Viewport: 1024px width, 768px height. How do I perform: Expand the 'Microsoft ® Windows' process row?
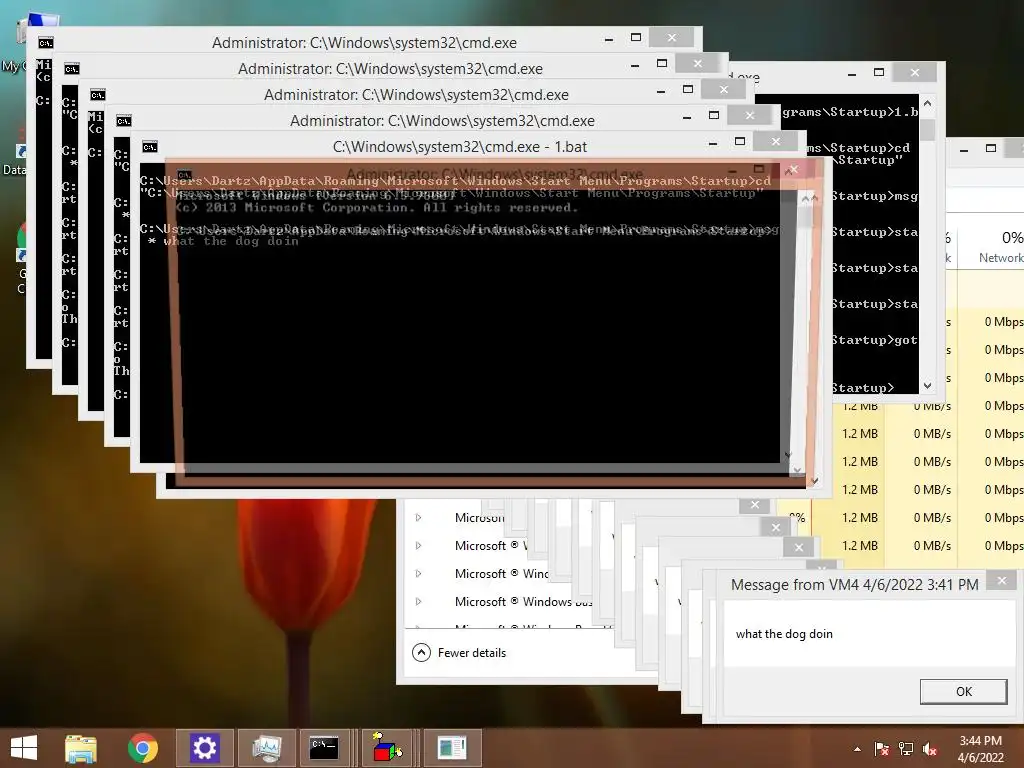point(419,601)
